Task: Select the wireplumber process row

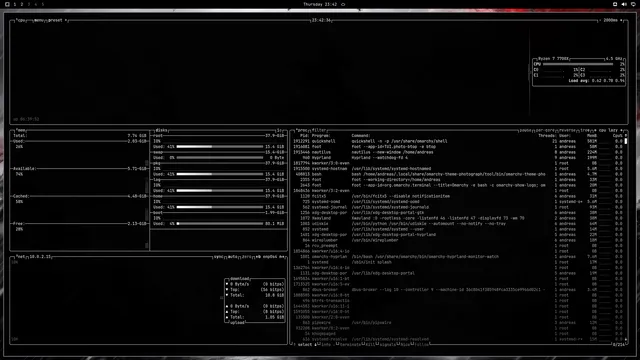Action: pyautogui.click(x=458, y=240)
